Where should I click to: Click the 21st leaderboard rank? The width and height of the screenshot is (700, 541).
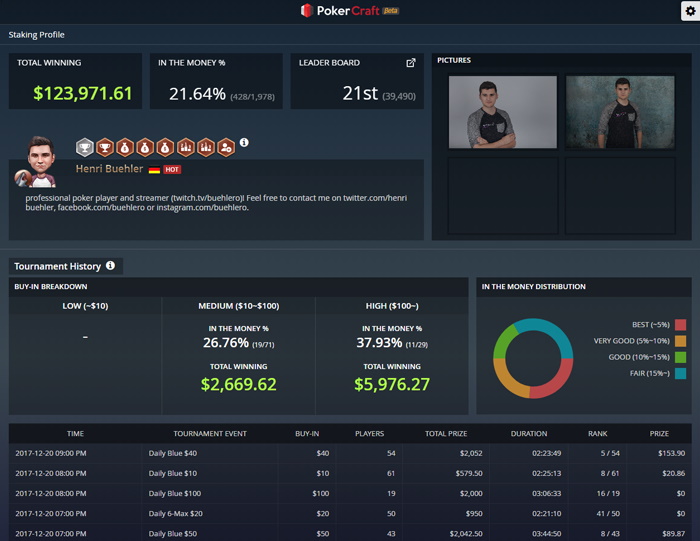(x=360, y=93)
